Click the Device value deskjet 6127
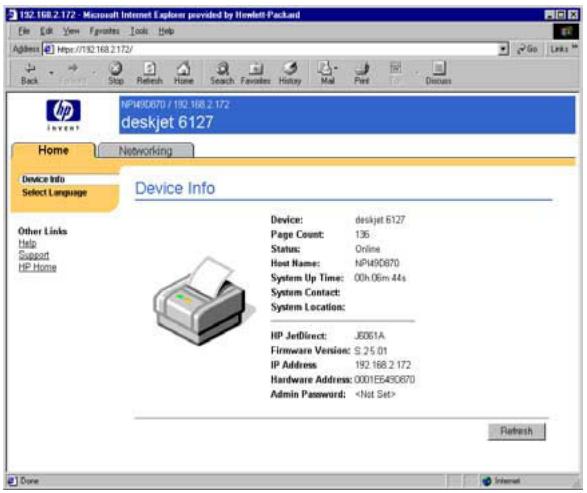 pyautogui.click(x=380, y=220)
